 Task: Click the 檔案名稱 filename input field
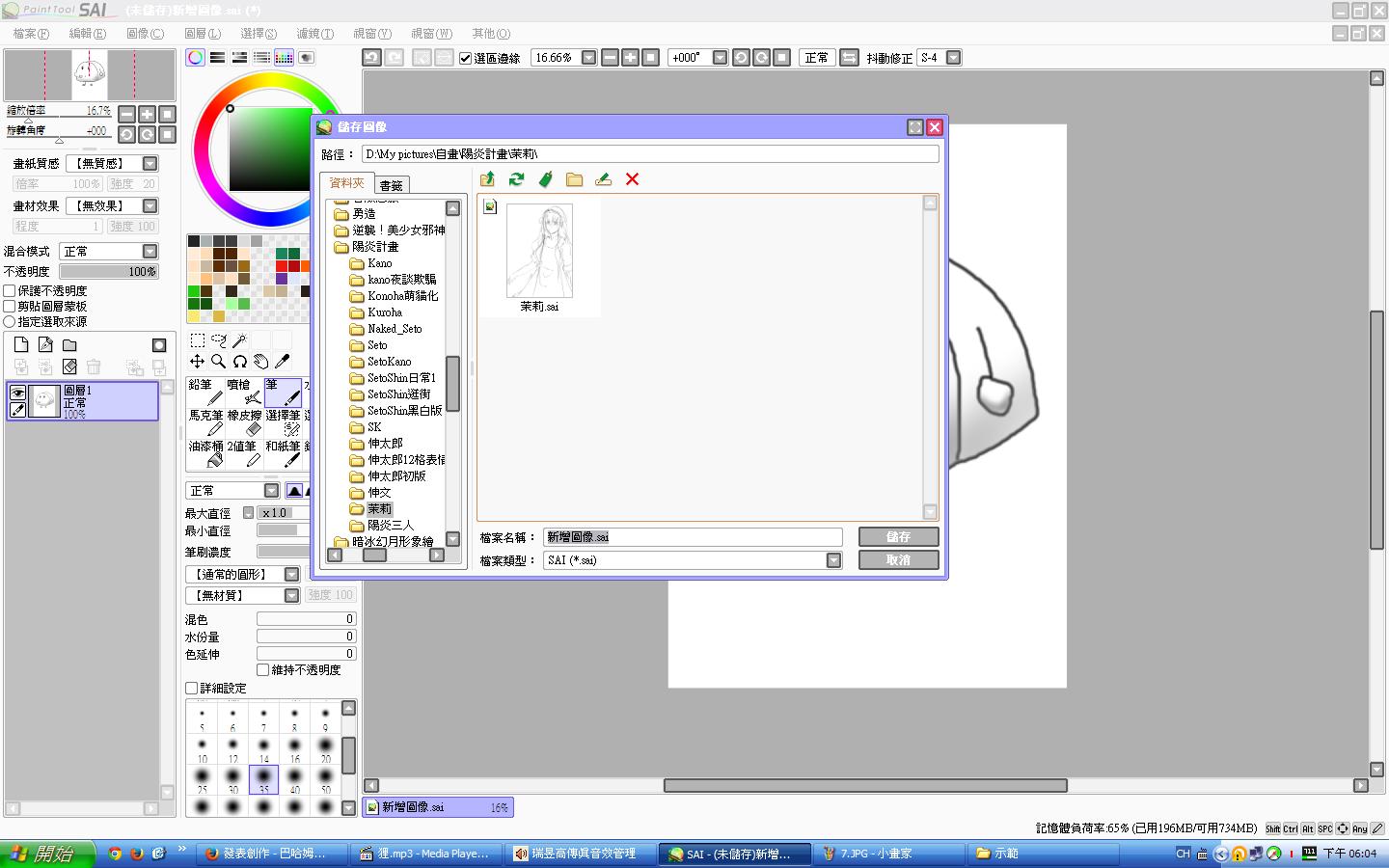pos(693,537)
